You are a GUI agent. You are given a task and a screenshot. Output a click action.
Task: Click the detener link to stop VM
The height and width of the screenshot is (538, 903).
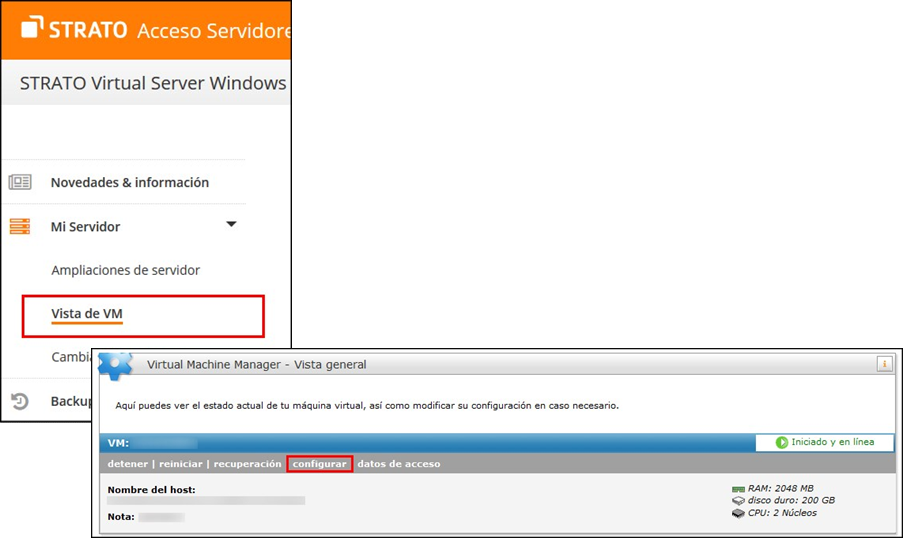[x=128, y=464]
